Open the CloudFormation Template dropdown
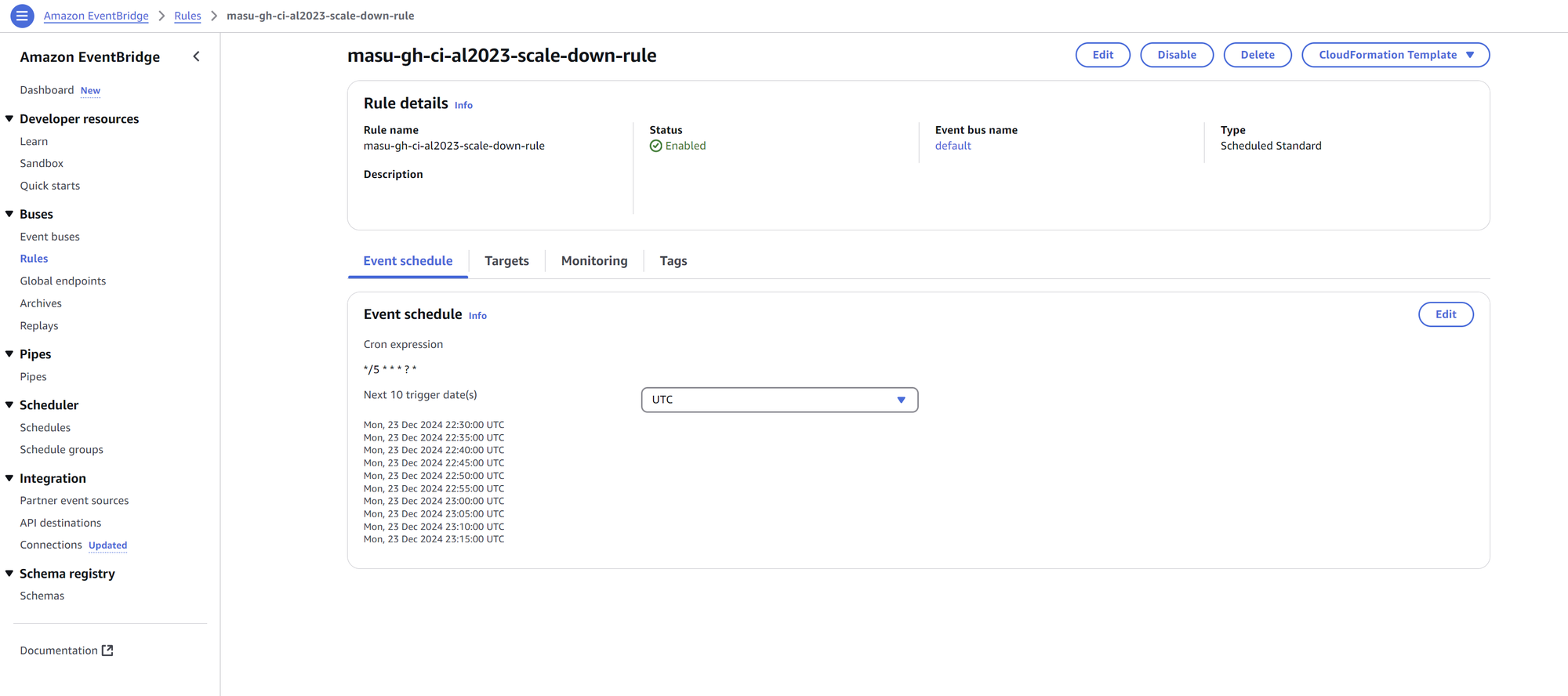The height and width of the screenshot is (696, 1568). click(x=1396, y=55)
